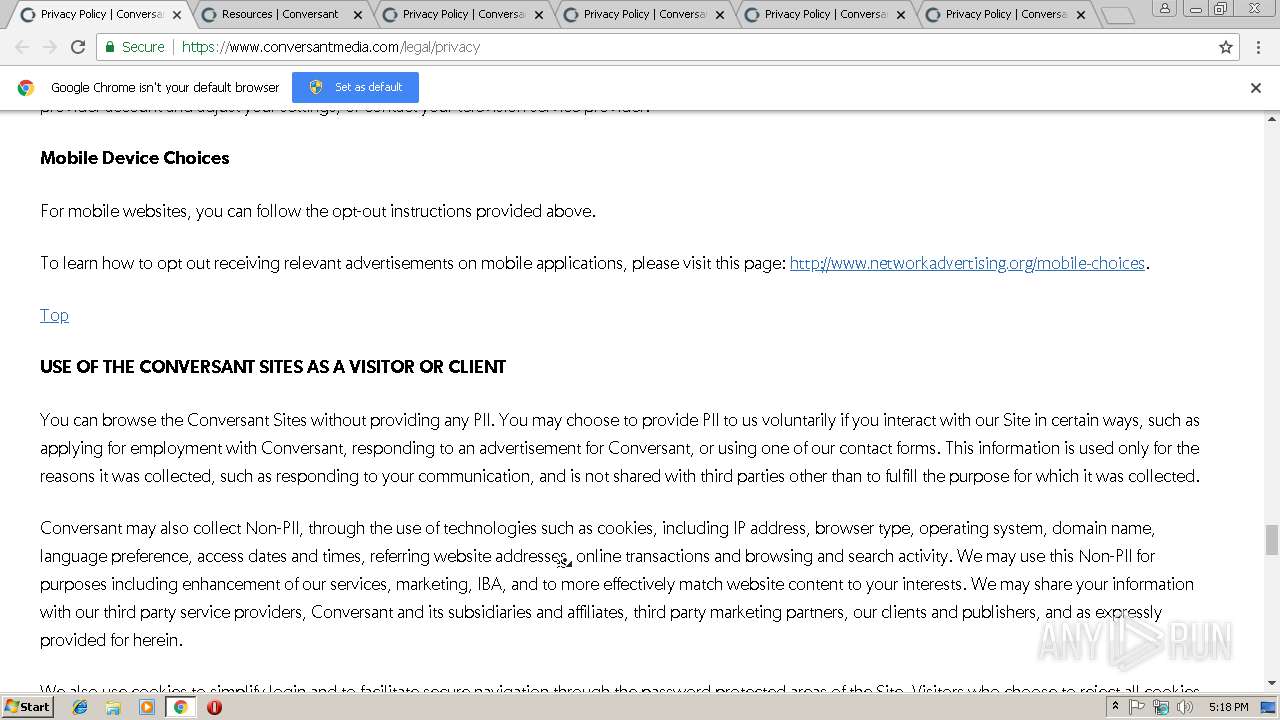Open media player from taskbar
1280x720 pixels.
[147, 707]
